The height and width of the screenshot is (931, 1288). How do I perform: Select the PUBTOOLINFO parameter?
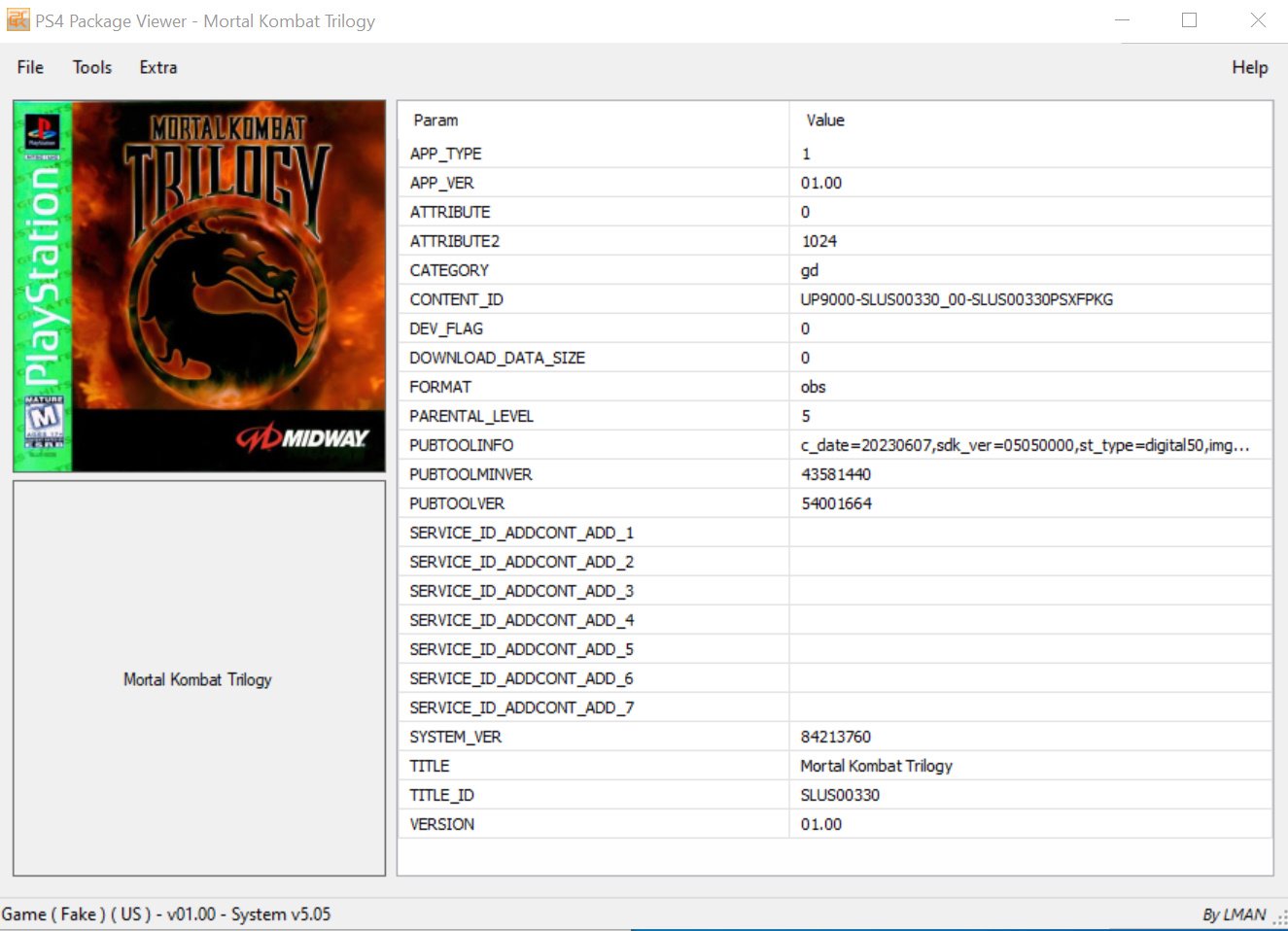[x=461, y=445]
